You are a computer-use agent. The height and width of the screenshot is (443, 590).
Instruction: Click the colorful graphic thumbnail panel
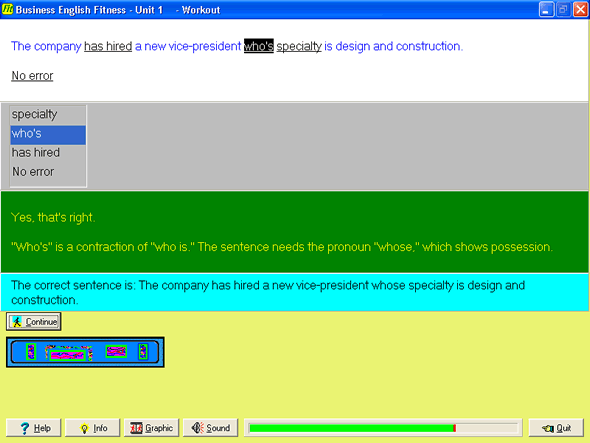pyautogui.click(x=85, y=352)
